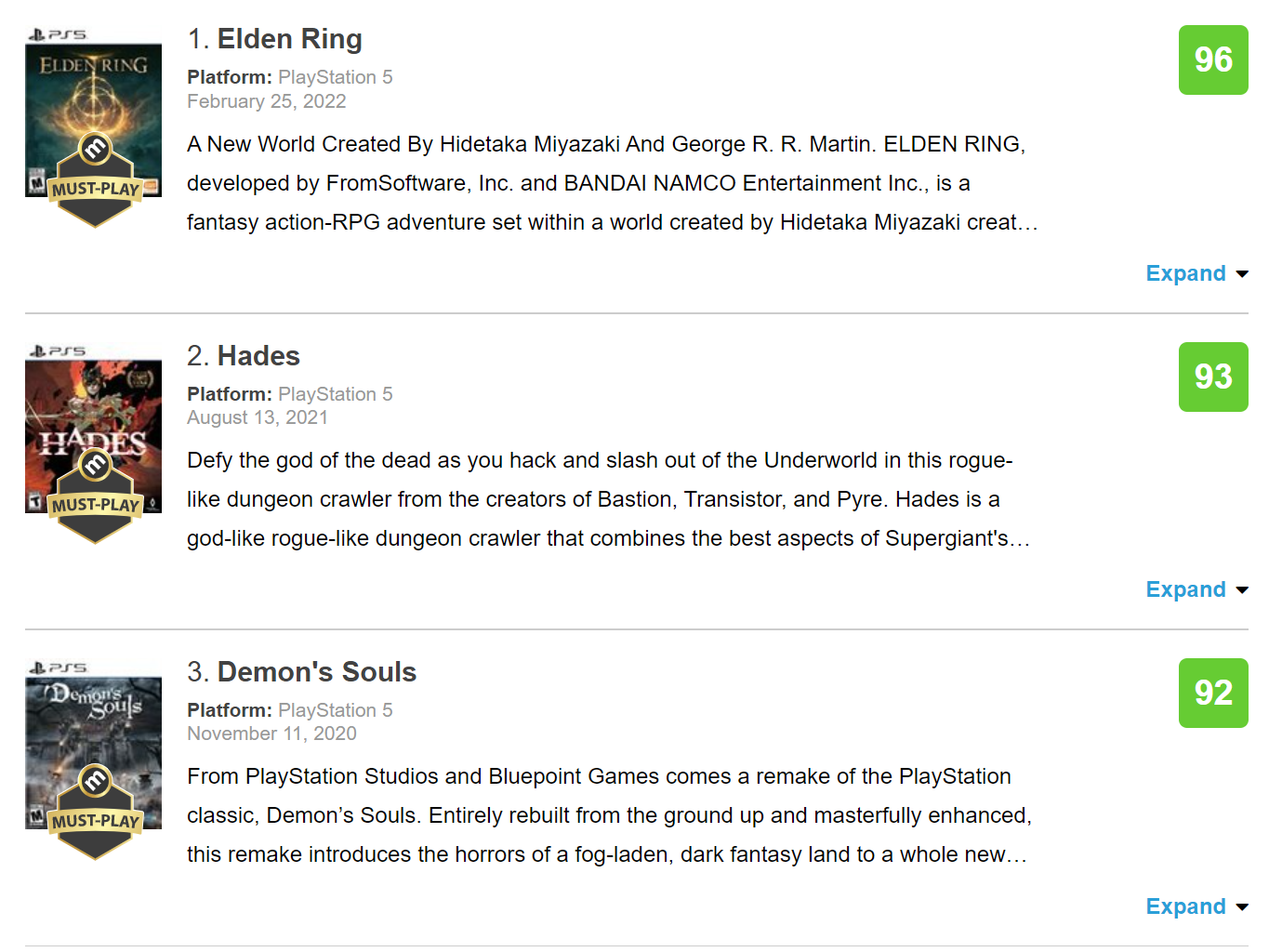The width and height of the screenshot is (1269, 952).
Task: Expand the Hades description
Action: [1195, 589]
